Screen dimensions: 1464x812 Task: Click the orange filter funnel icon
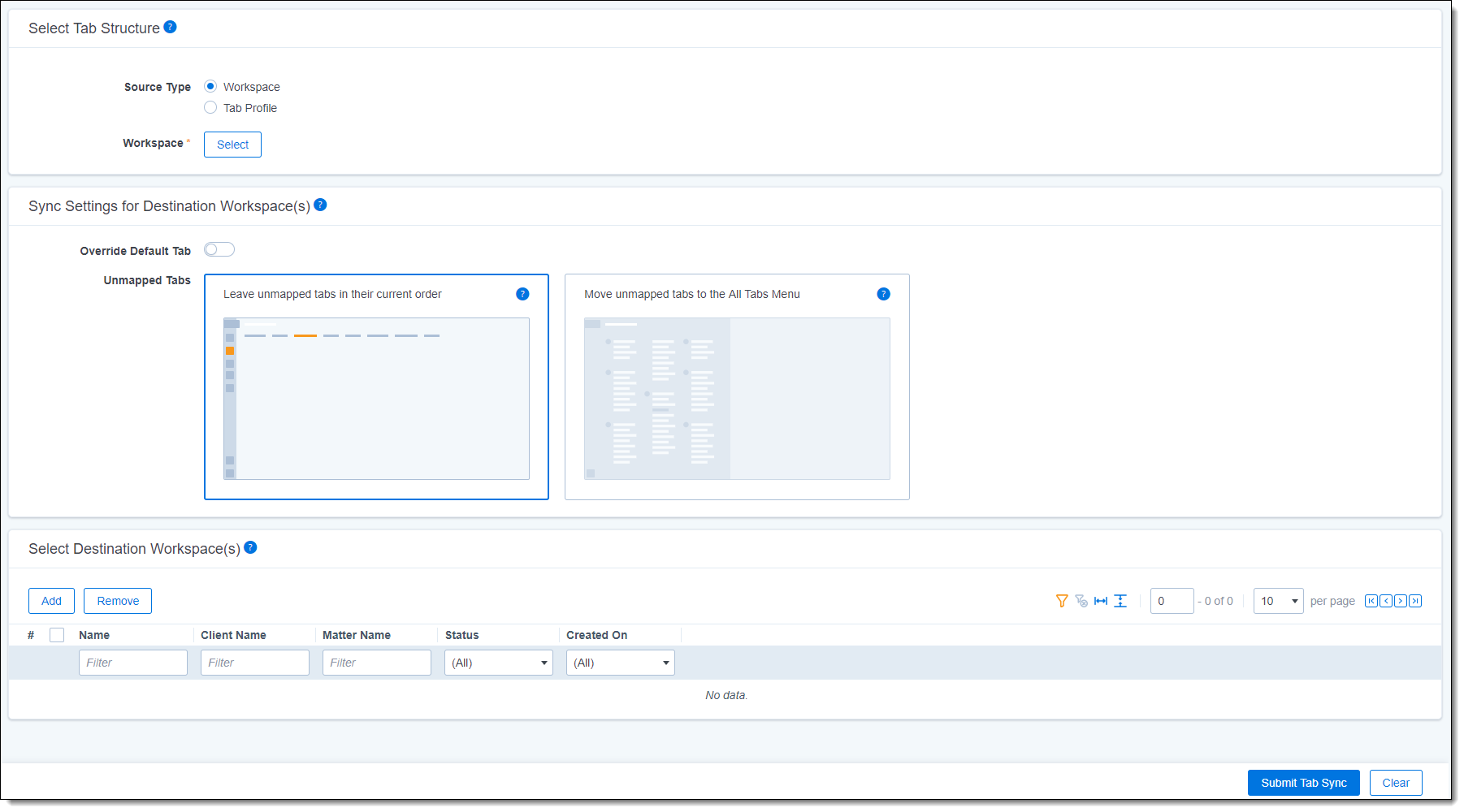[x=1061, y=601]
